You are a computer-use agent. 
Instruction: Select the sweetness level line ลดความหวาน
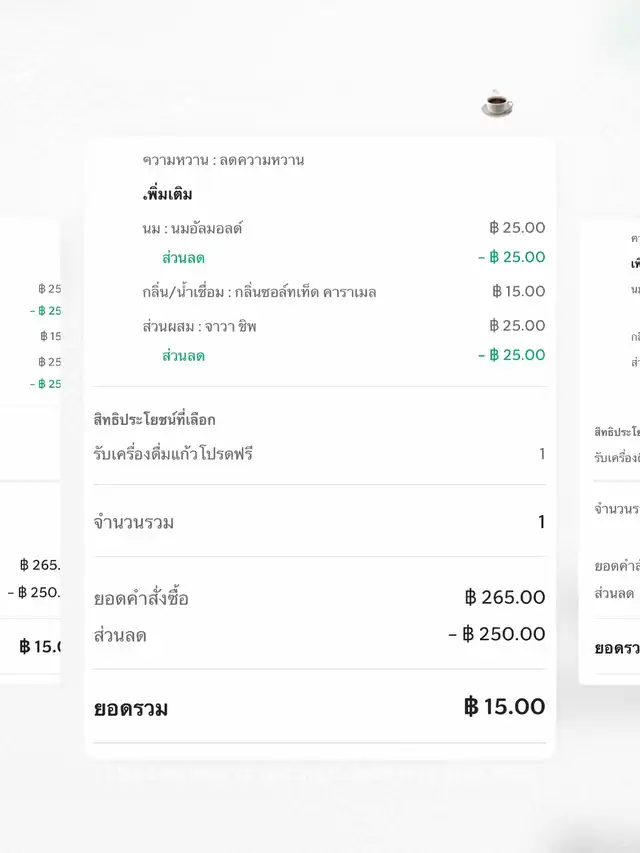tap(223, 160)
